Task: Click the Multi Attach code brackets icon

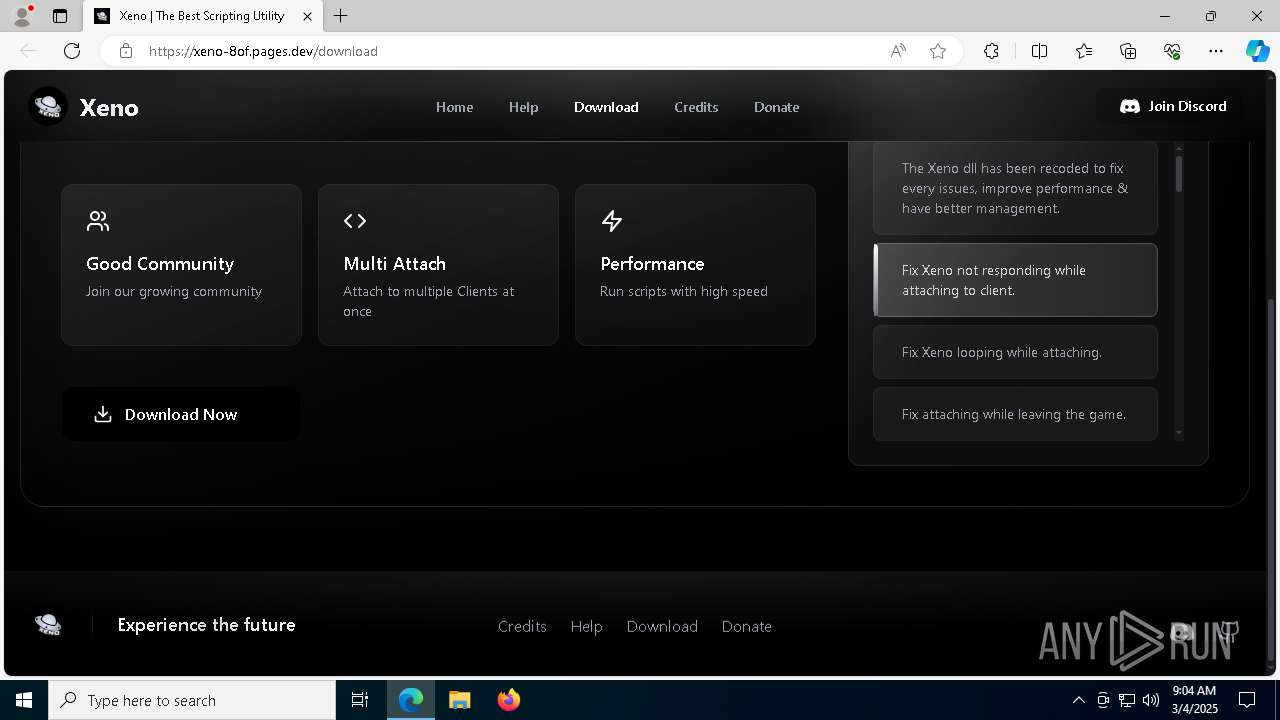Action: click(x=355, y=221)
